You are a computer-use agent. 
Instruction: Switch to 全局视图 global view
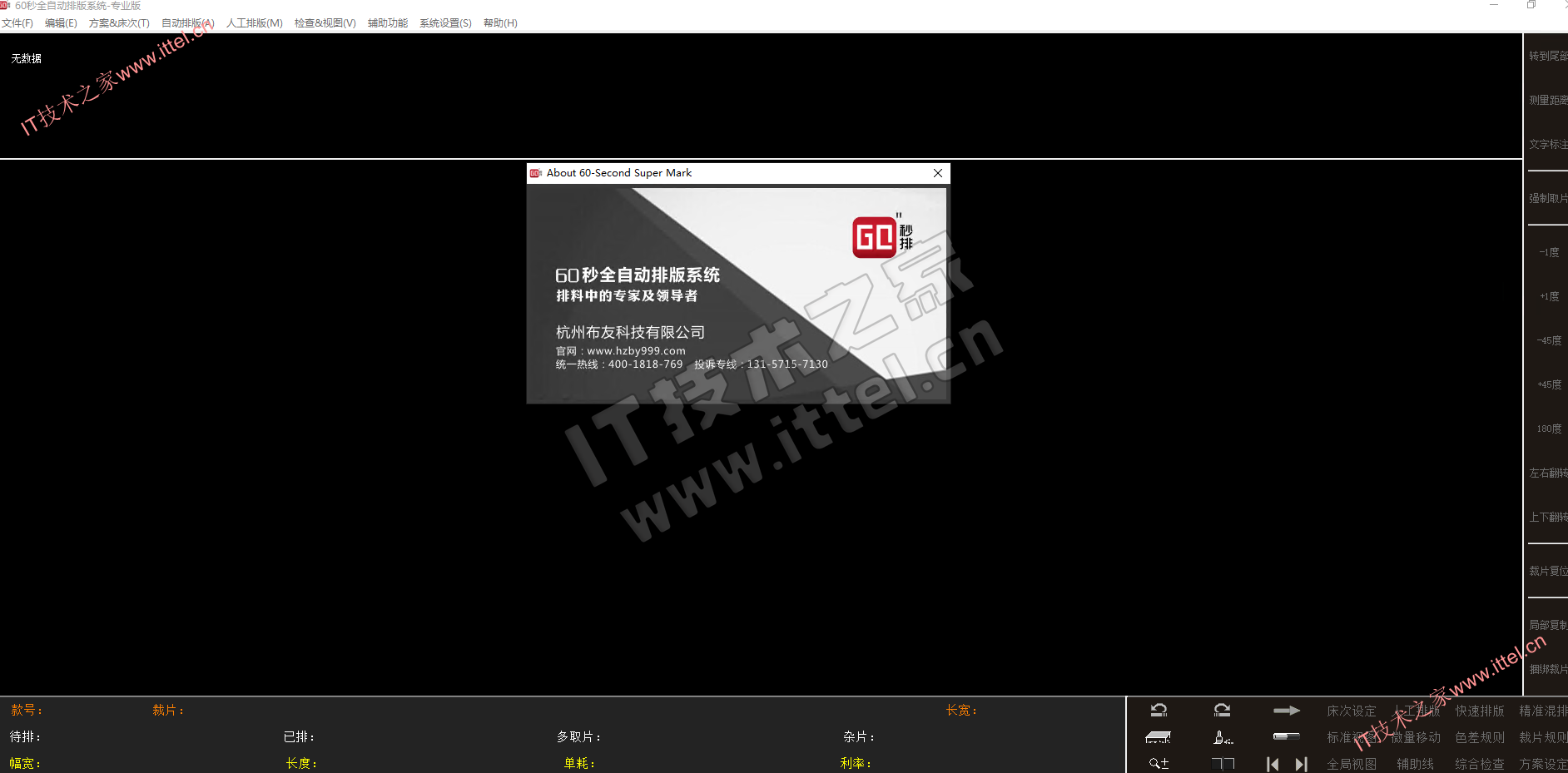pos(1352,764)
